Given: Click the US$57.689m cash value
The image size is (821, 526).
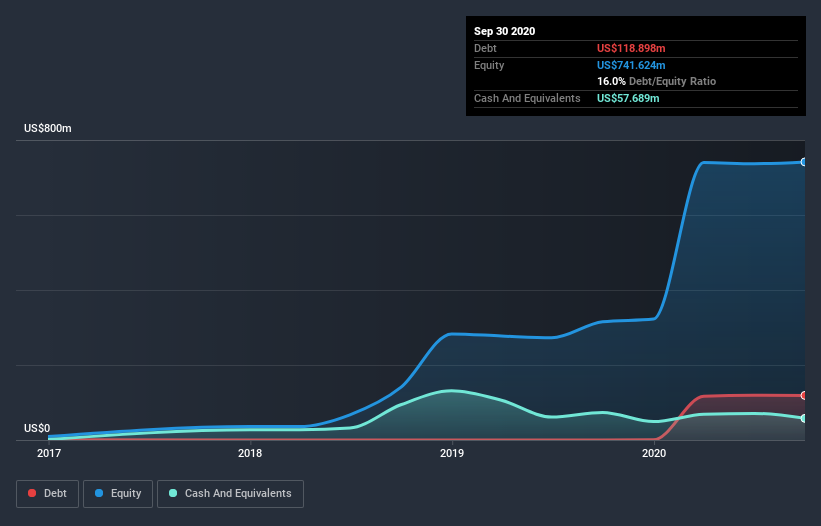Looking at the screenshot, I should 628,98.
